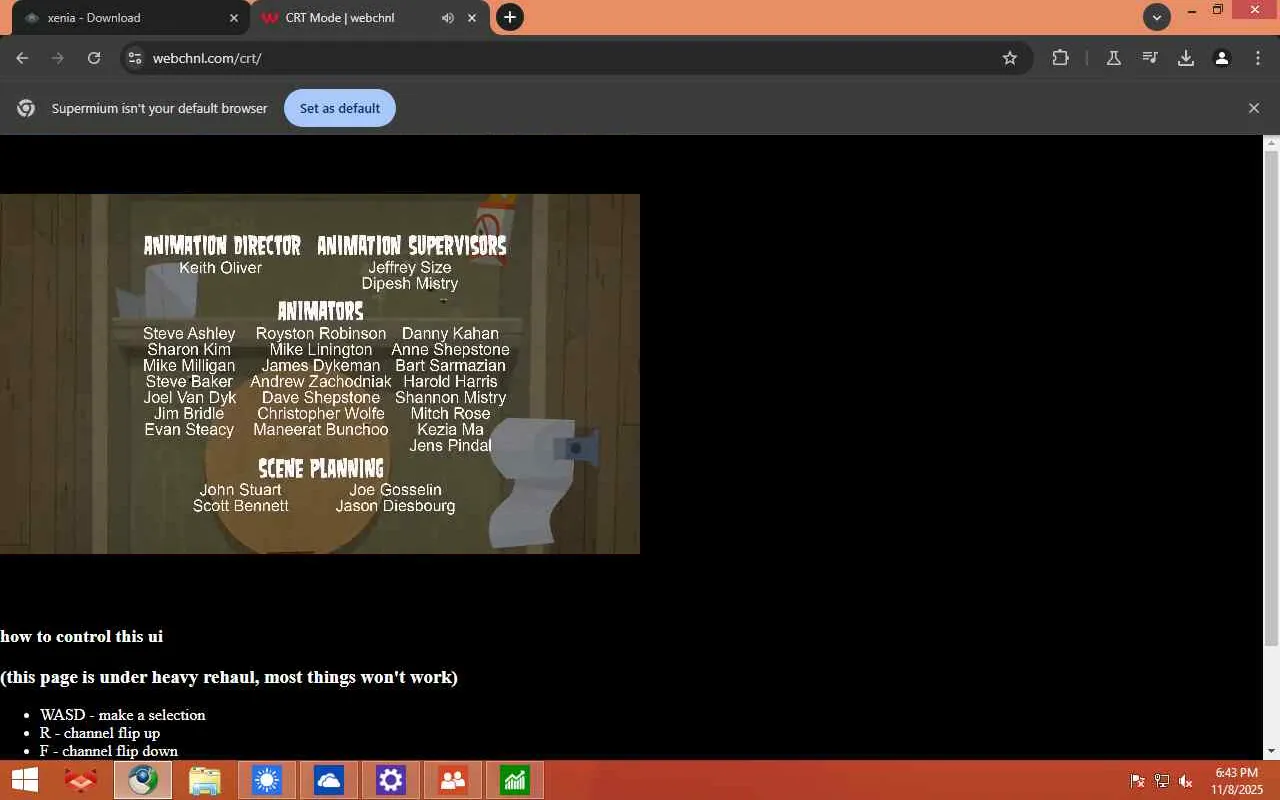Click the credits video frame
Image resolution: width=1280 pixels, height=800 pixels.
pos(320,374)
